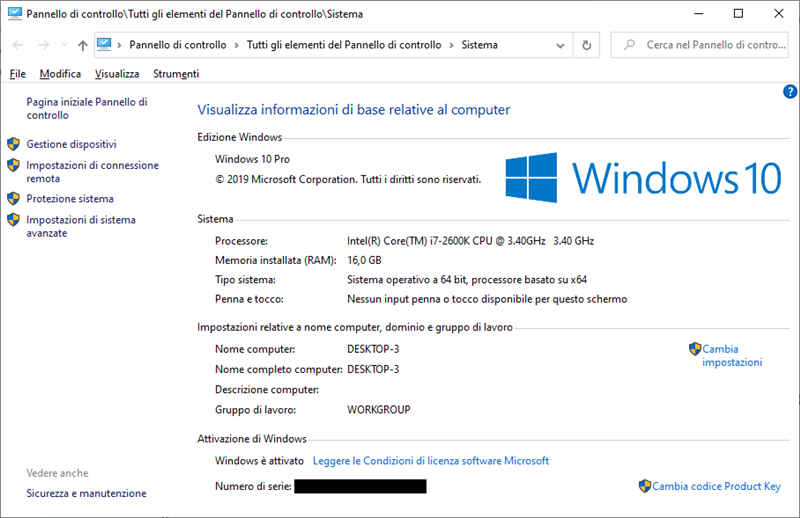
Task: Click shield icon by Cambia codice Product Key
Action: [x=645, y=486]
